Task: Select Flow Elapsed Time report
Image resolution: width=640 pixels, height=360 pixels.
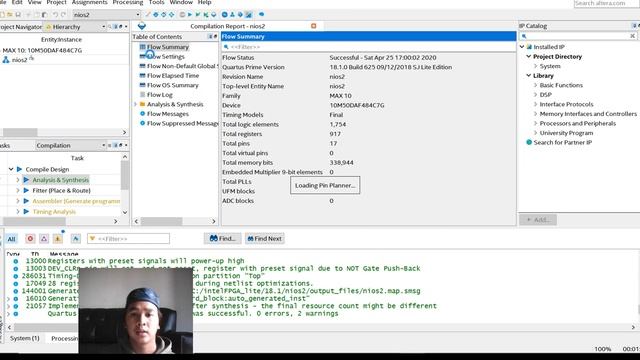Action: pos(173,76)
